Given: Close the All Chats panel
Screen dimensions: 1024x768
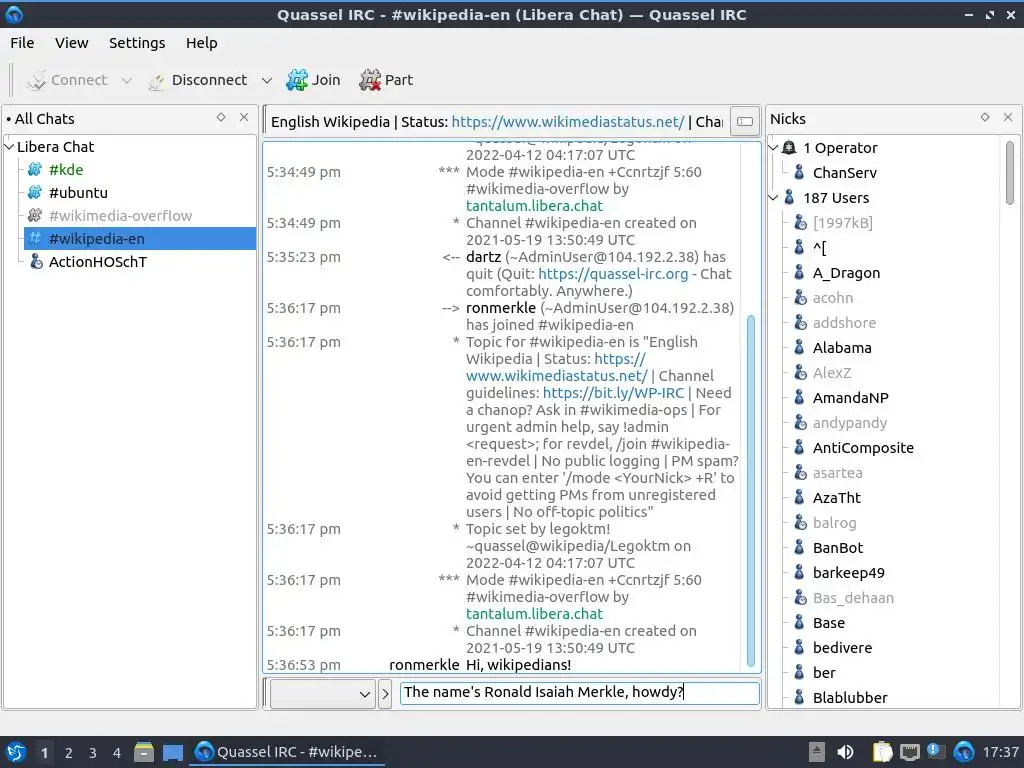Looking at the screenshot, I should [244, 118].
